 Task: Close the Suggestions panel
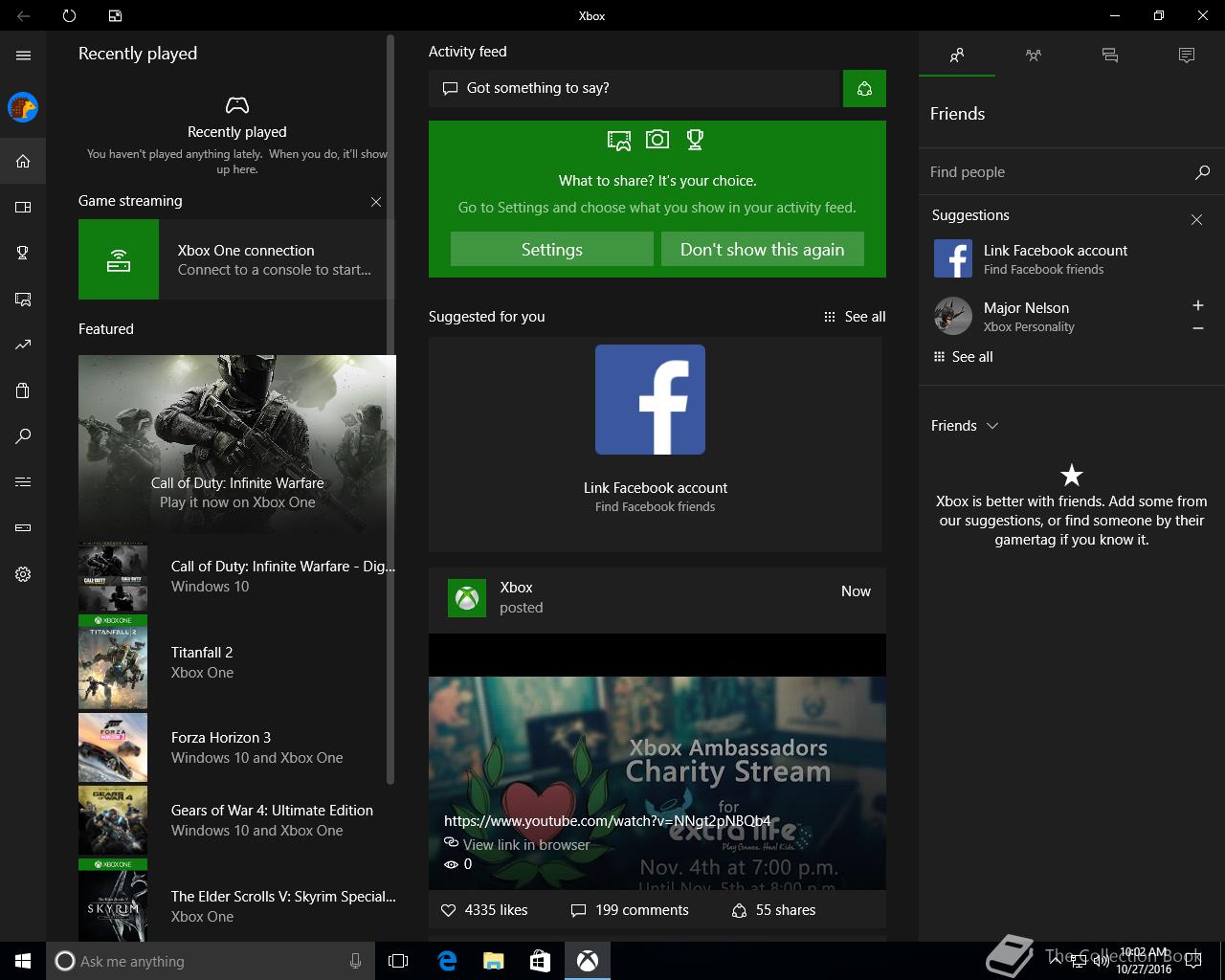[1196, 220]
